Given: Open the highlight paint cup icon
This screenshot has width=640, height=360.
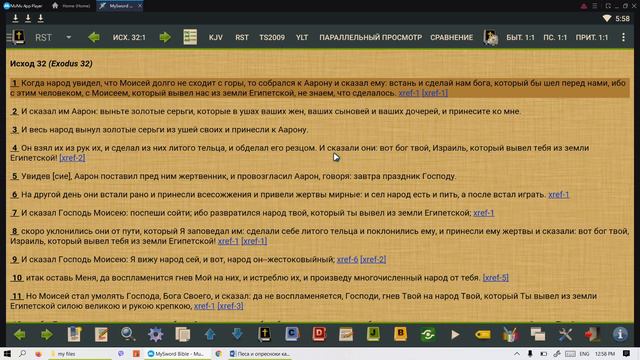Looking at the screenshot, I should (510, 334).
